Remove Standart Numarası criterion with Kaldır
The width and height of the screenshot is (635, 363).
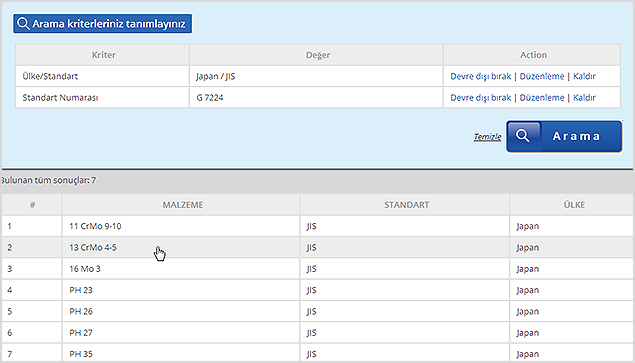pos(584,98)
